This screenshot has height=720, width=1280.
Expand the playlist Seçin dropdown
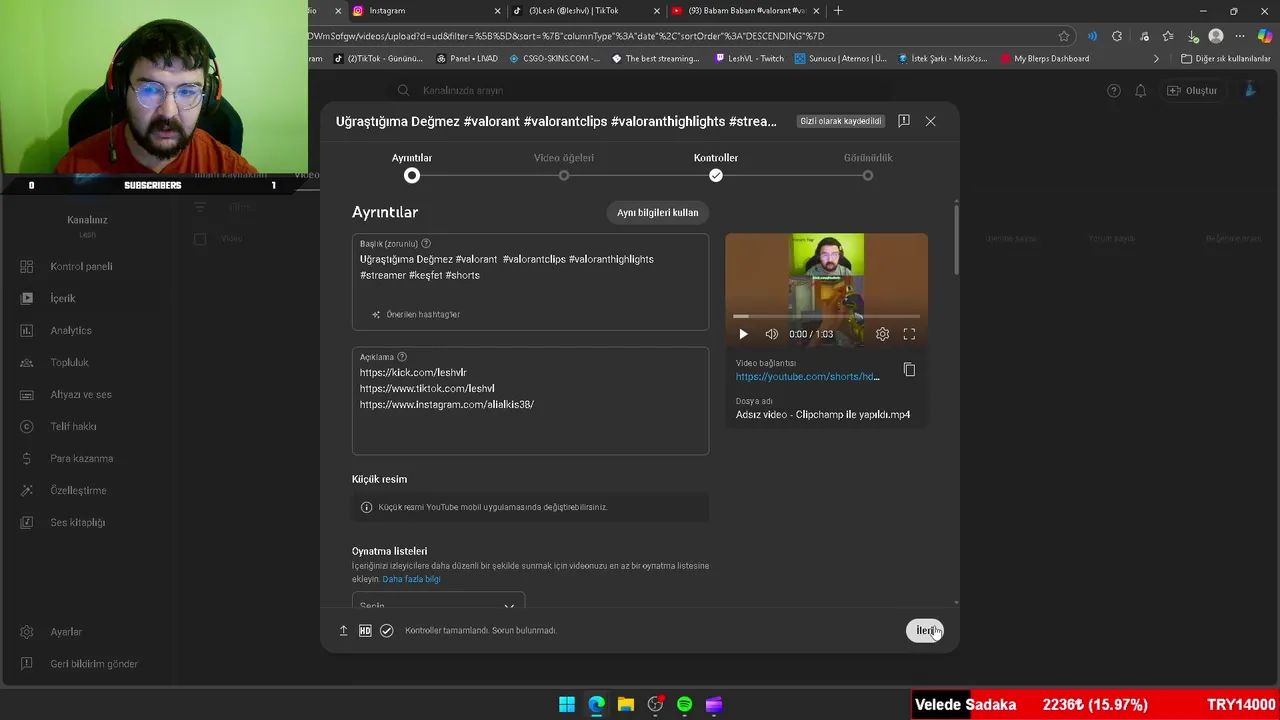pyautogui.click(x=438, y=605)
